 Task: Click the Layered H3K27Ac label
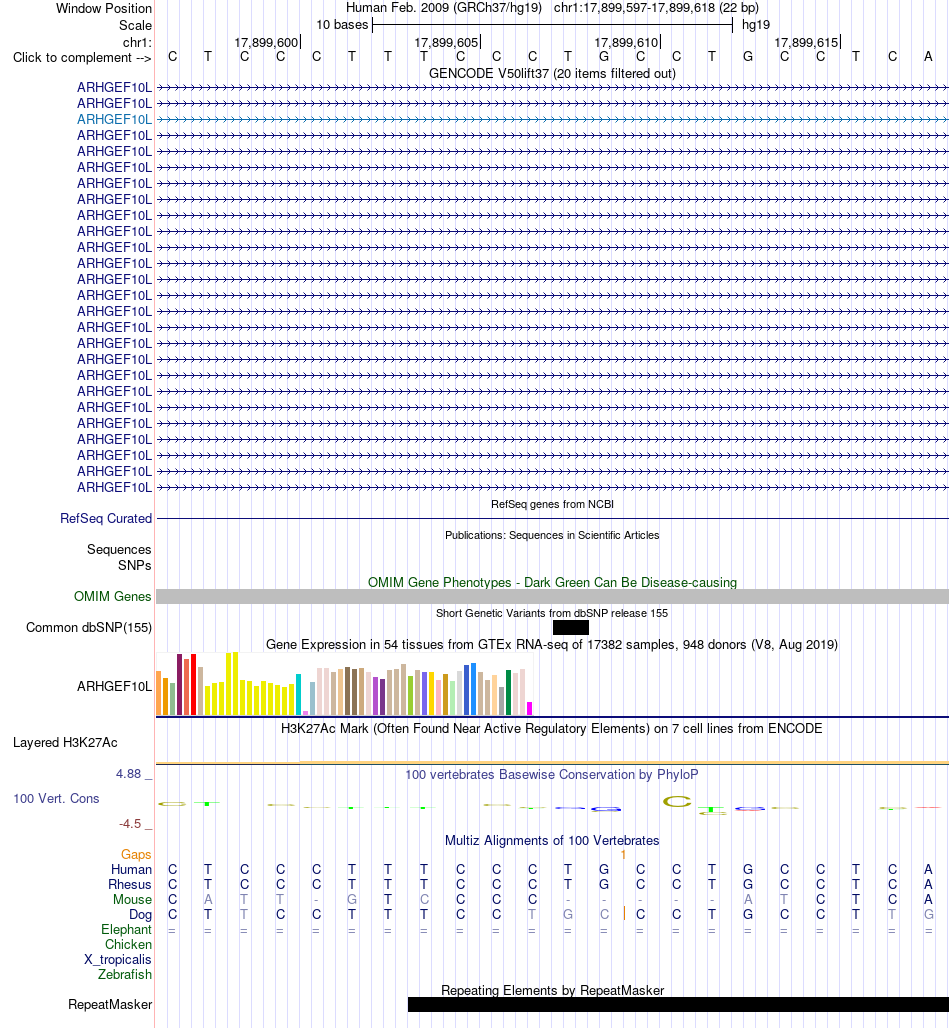(66, 743)
